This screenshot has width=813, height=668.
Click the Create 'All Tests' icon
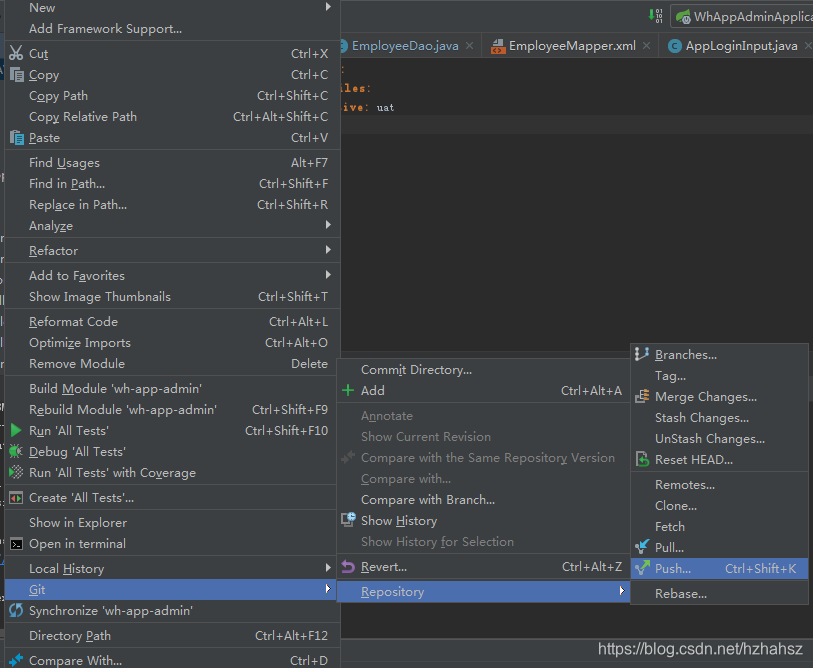coord(16,498)
